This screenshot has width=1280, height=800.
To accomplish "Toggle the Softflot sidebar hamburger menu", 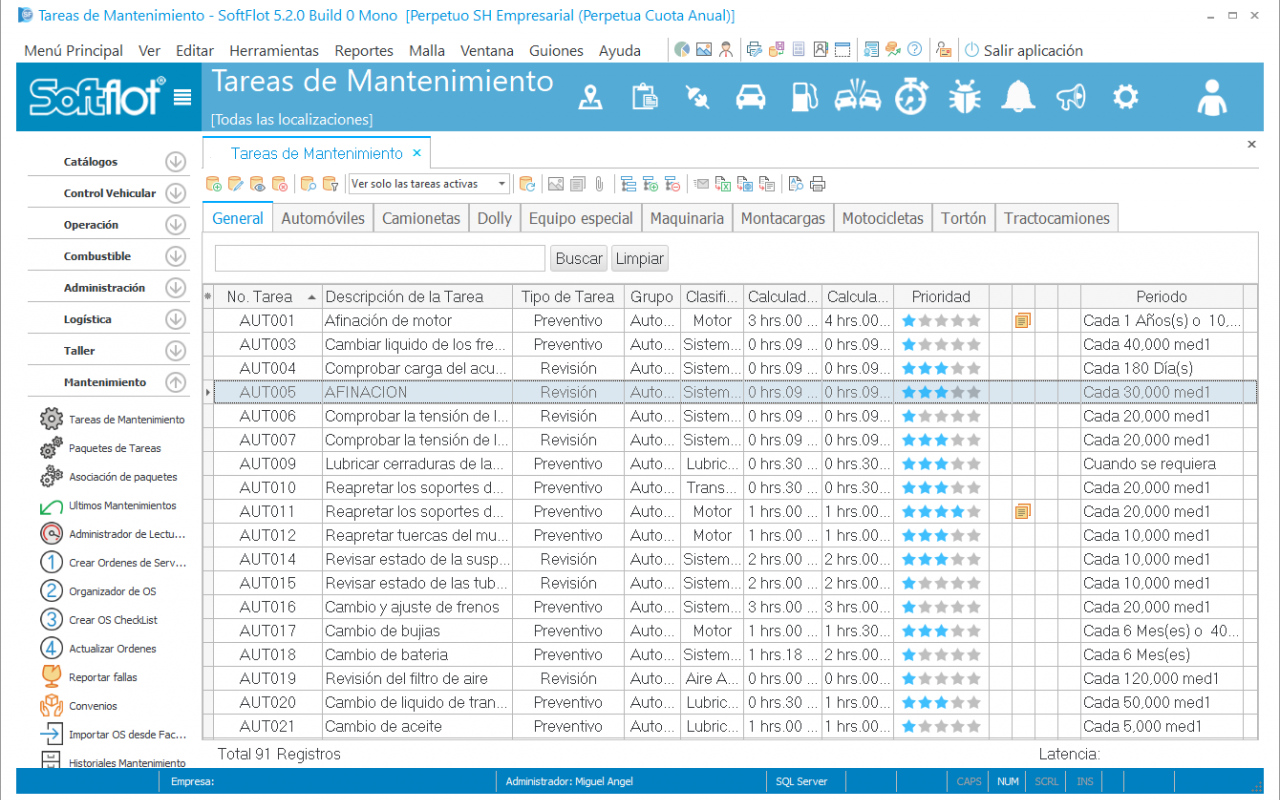I will 182,97.
